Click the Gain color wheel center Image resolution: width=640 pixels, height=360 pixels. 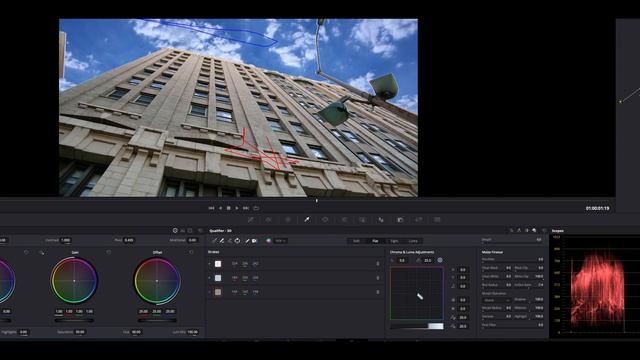[x=74, y=281]
